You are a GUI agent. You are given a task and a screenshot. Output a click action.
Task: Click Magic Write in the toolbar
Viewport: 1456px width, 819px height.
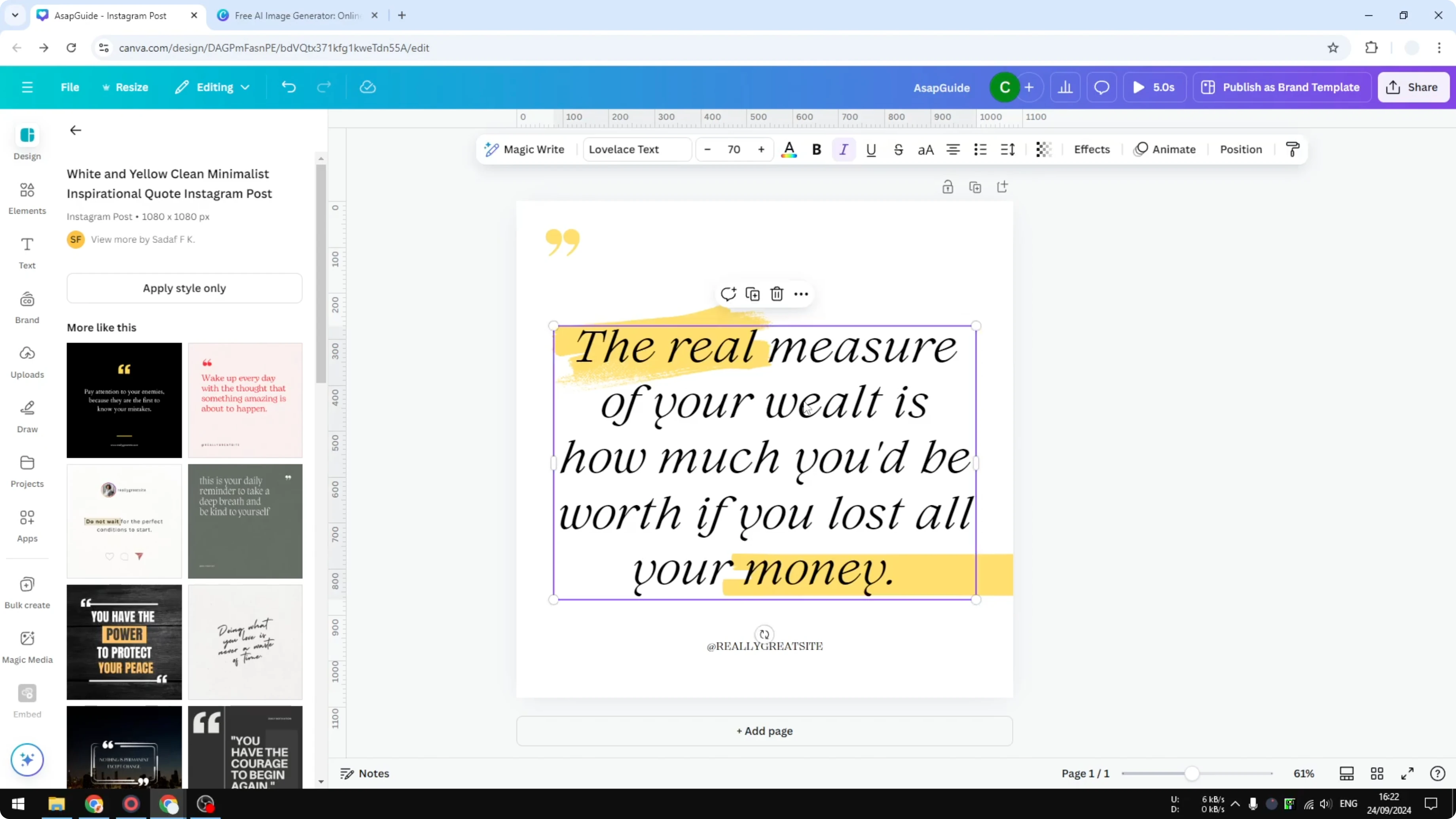(525, 150)
